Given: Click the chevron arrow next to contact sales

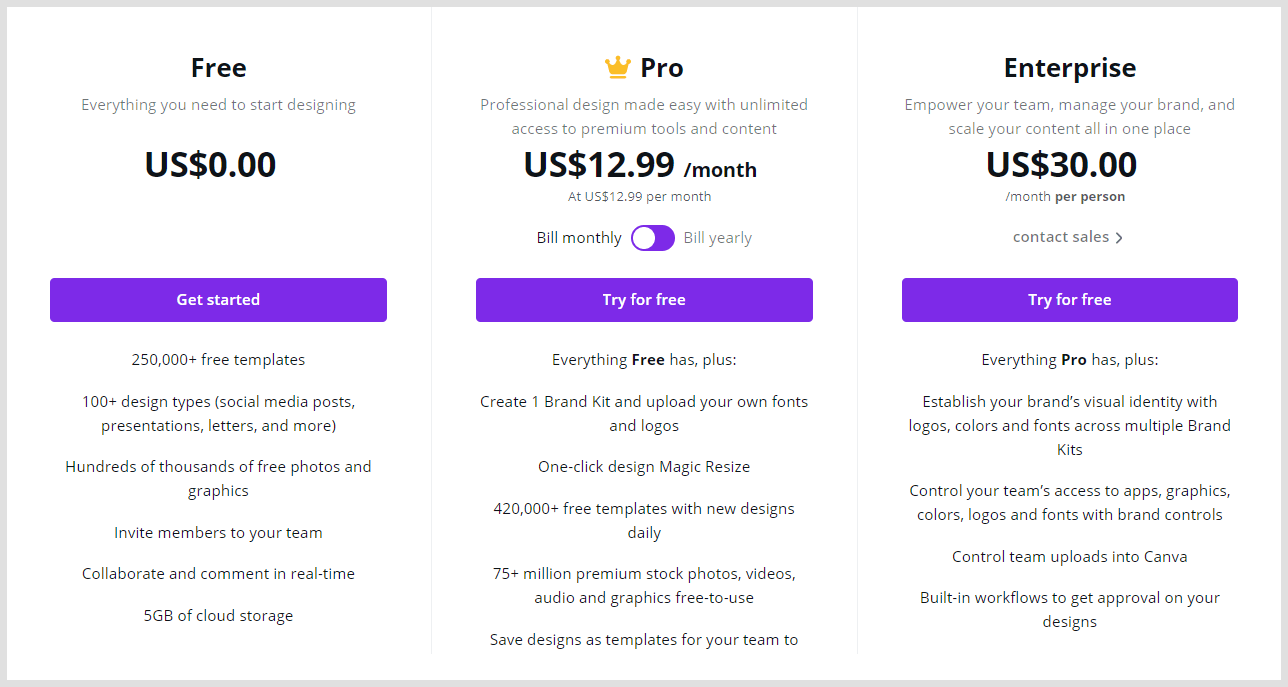Looking at the screenshot, I should [x=1119, y=238].
